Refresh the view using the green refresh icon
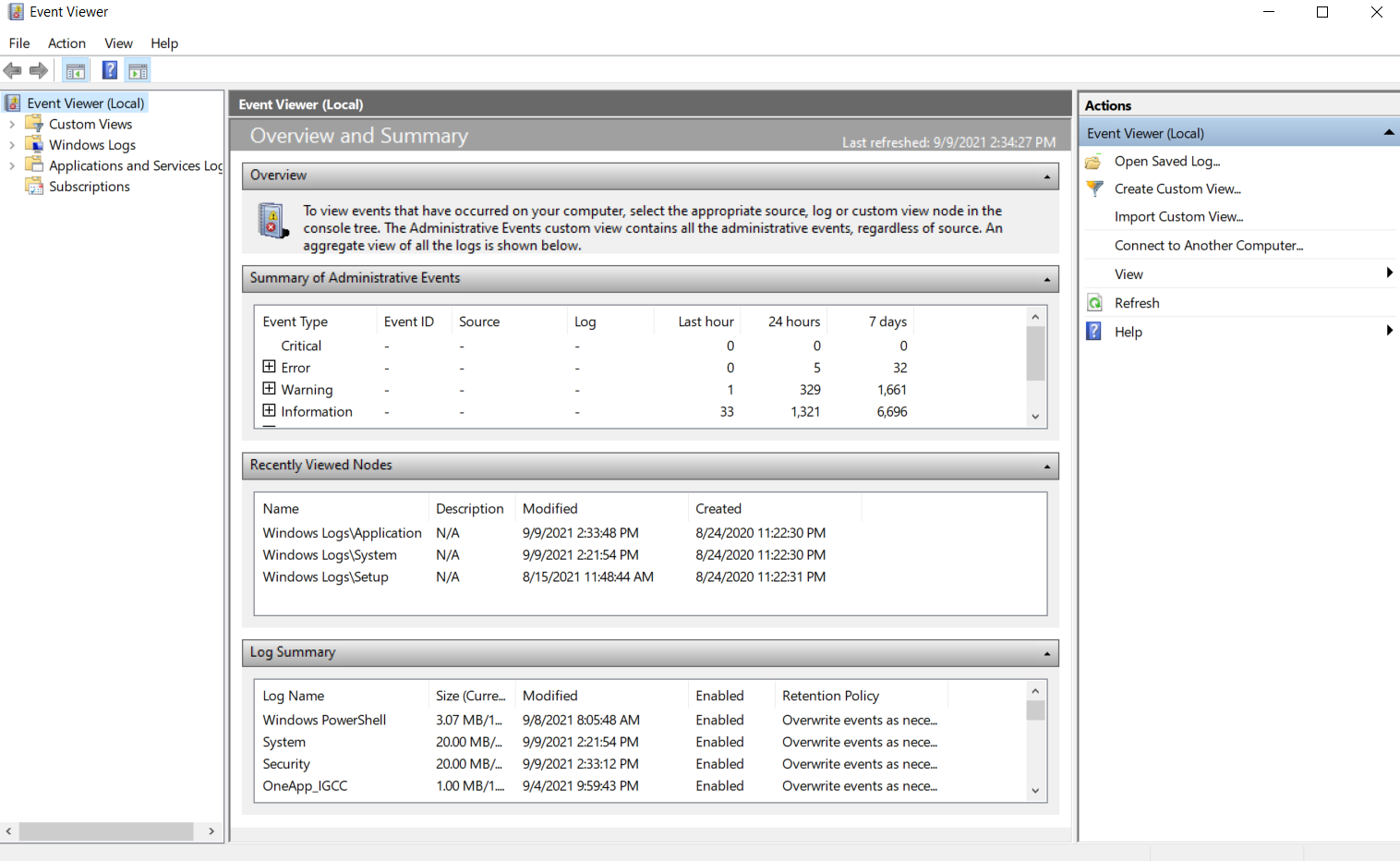Image resolution: width=1400 pixels, height=861 pixels. [x=1094, y=302]
